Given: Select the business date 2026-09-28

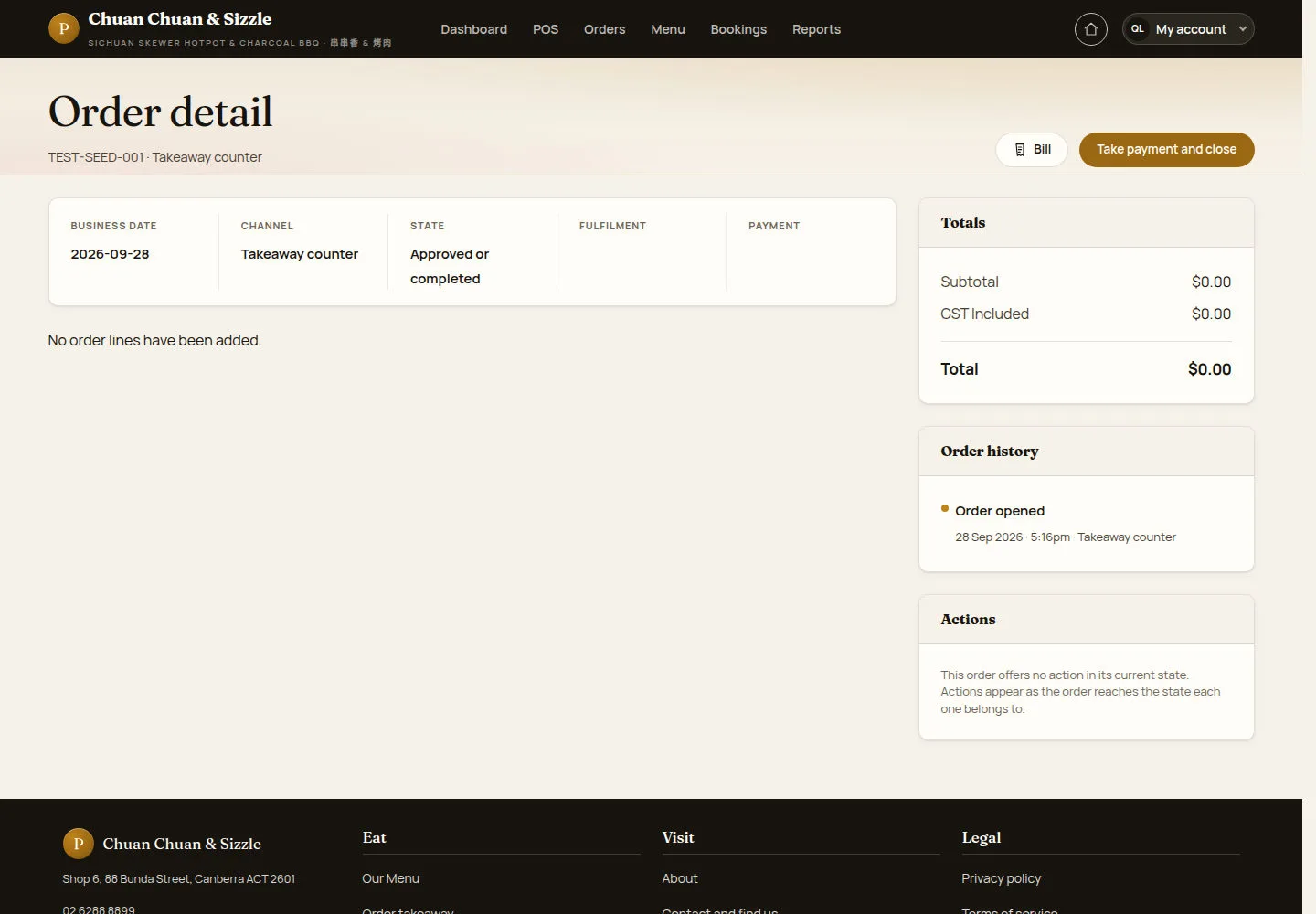Looking at the screenshot, I should [110, 254].
